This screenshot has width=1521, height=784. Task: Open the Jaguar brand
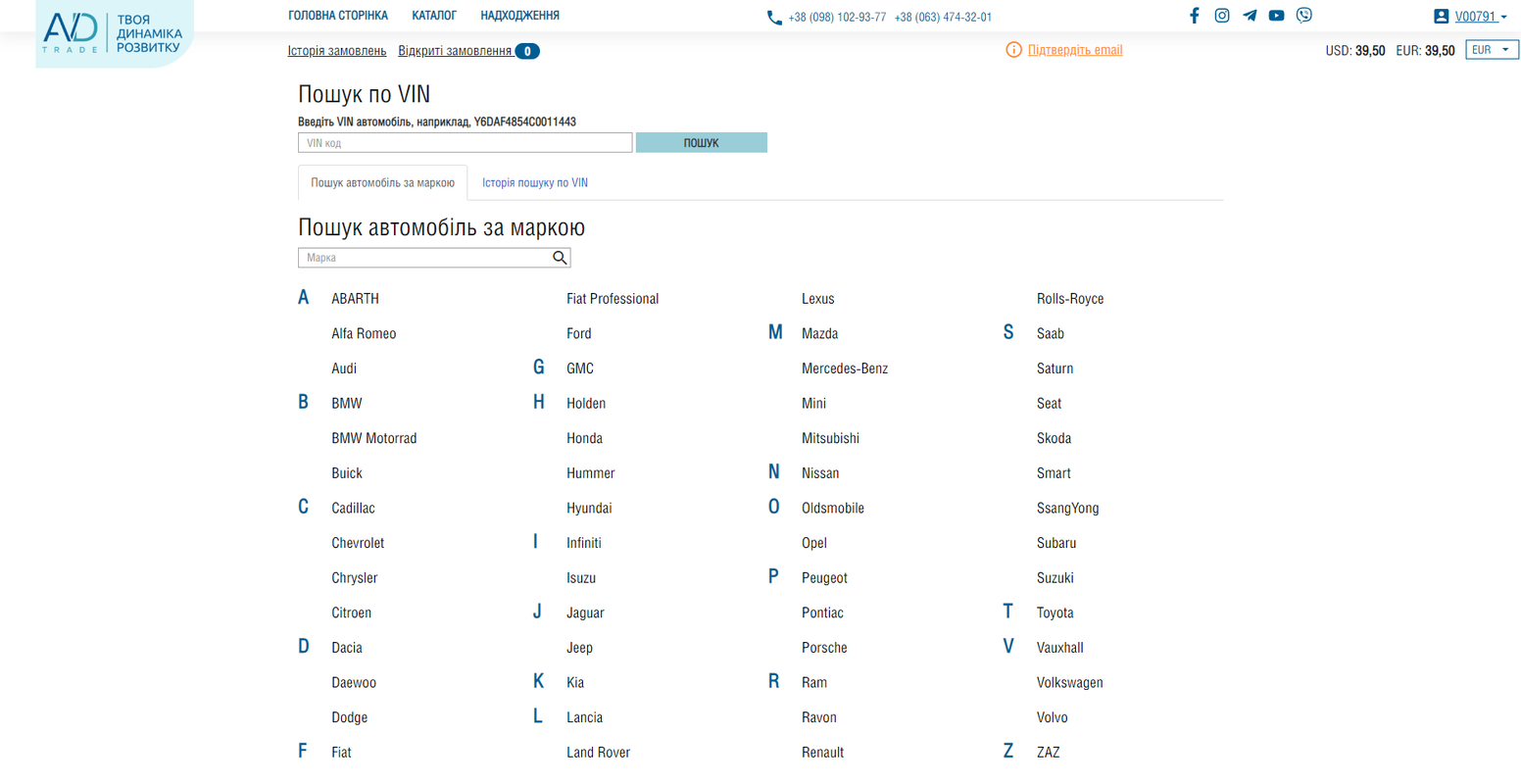585,613
